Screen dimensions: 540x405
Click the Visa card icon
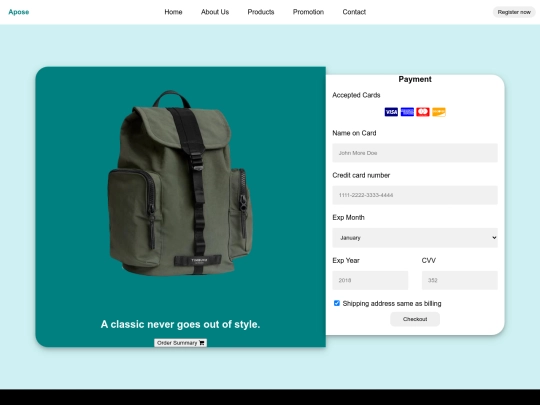tap(391, 112)
